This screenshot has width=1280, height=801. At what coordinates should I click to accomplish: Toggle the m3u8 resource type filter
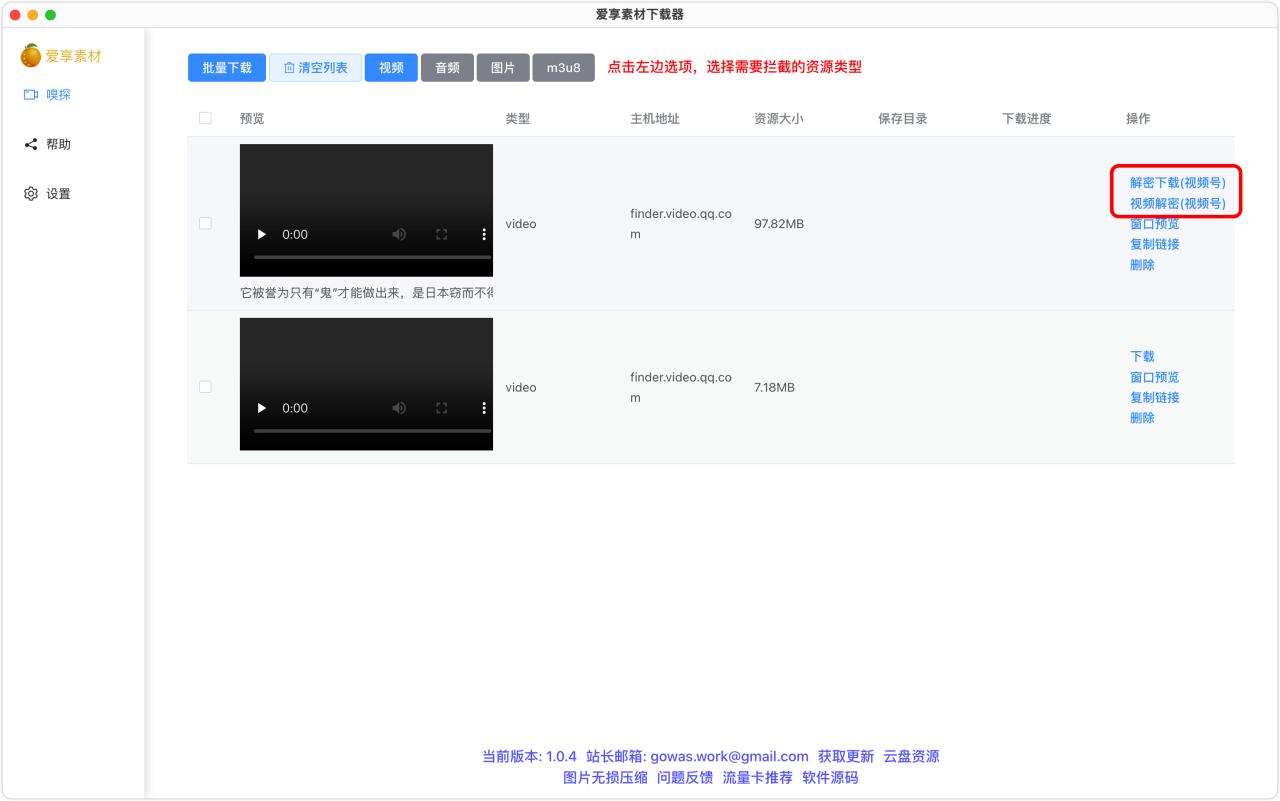pyautogui.click(x=563, y=68)
